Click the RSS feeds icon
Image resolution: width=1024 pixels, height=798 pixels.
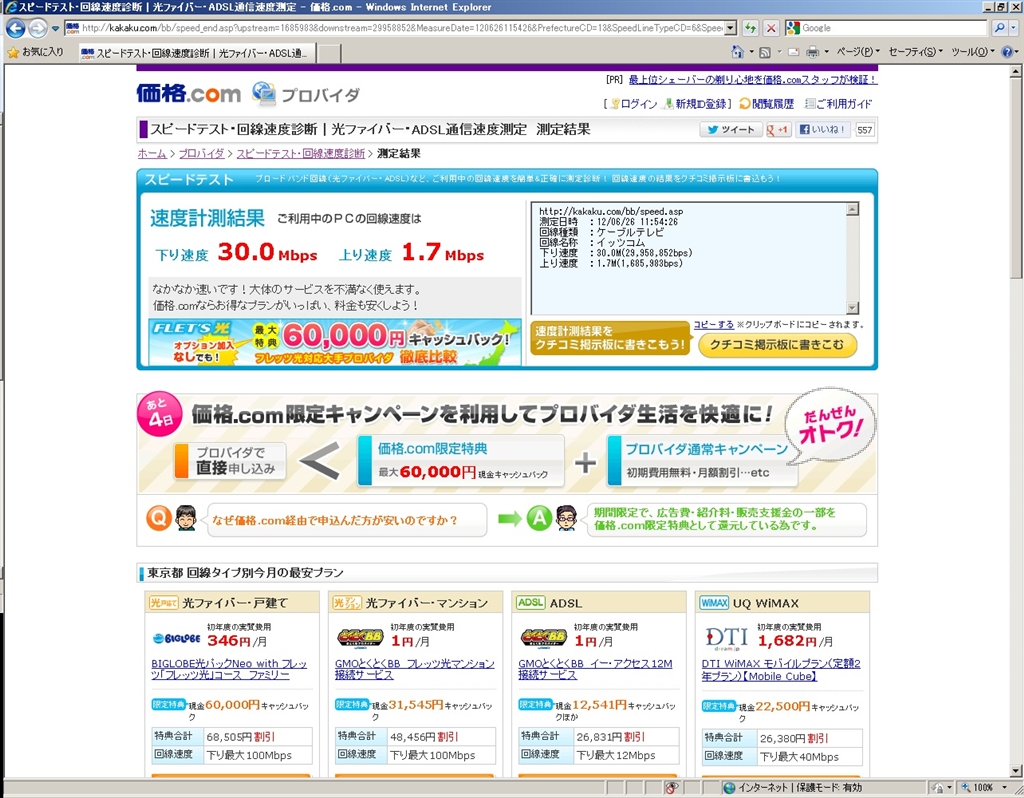[x=765, y=52]
